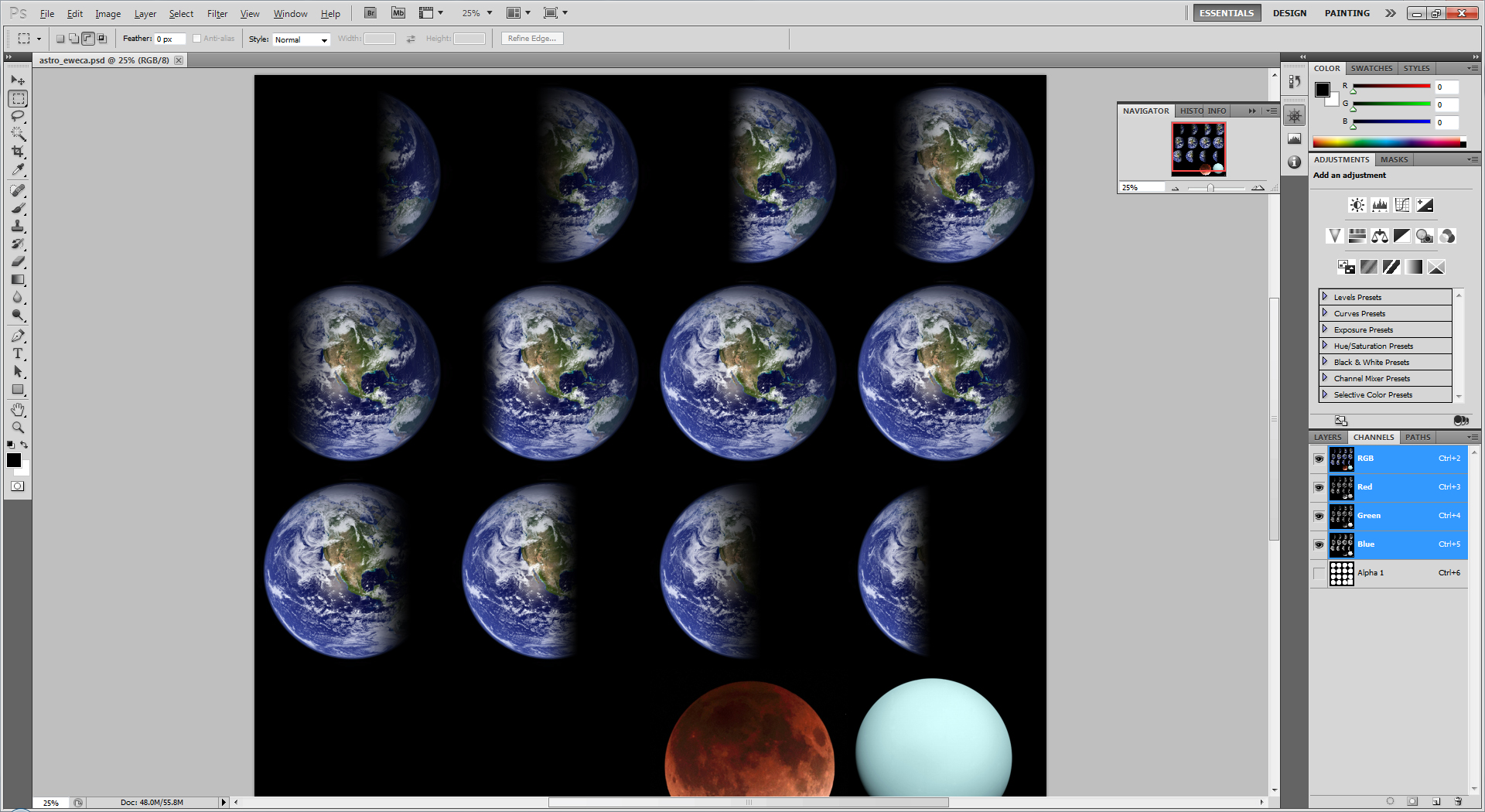
Task: Select the History Brush tool
Action: (18, 244)
